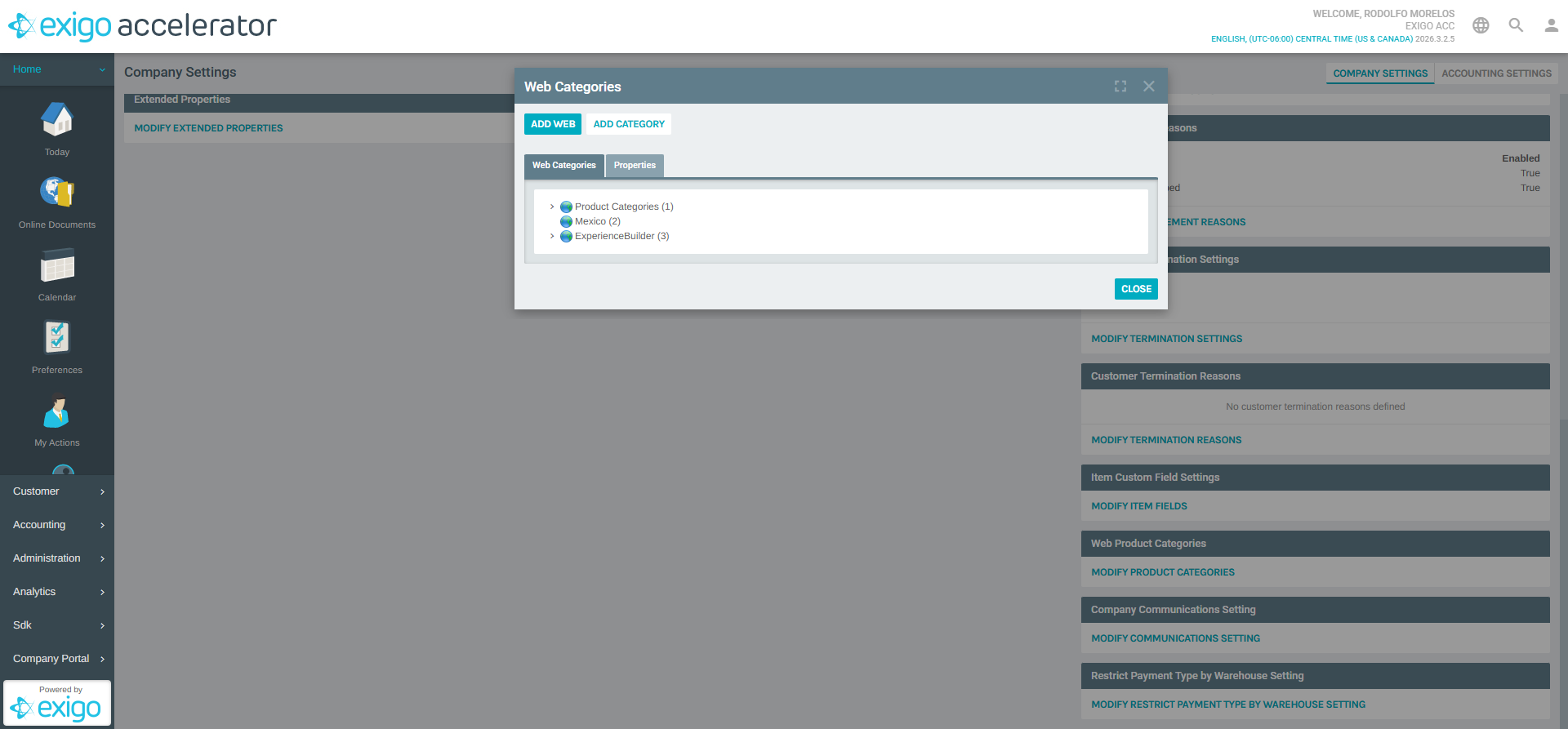Close Web Categories dialog with X icon
This screenshot has width=1568, height=729.
1149,87
